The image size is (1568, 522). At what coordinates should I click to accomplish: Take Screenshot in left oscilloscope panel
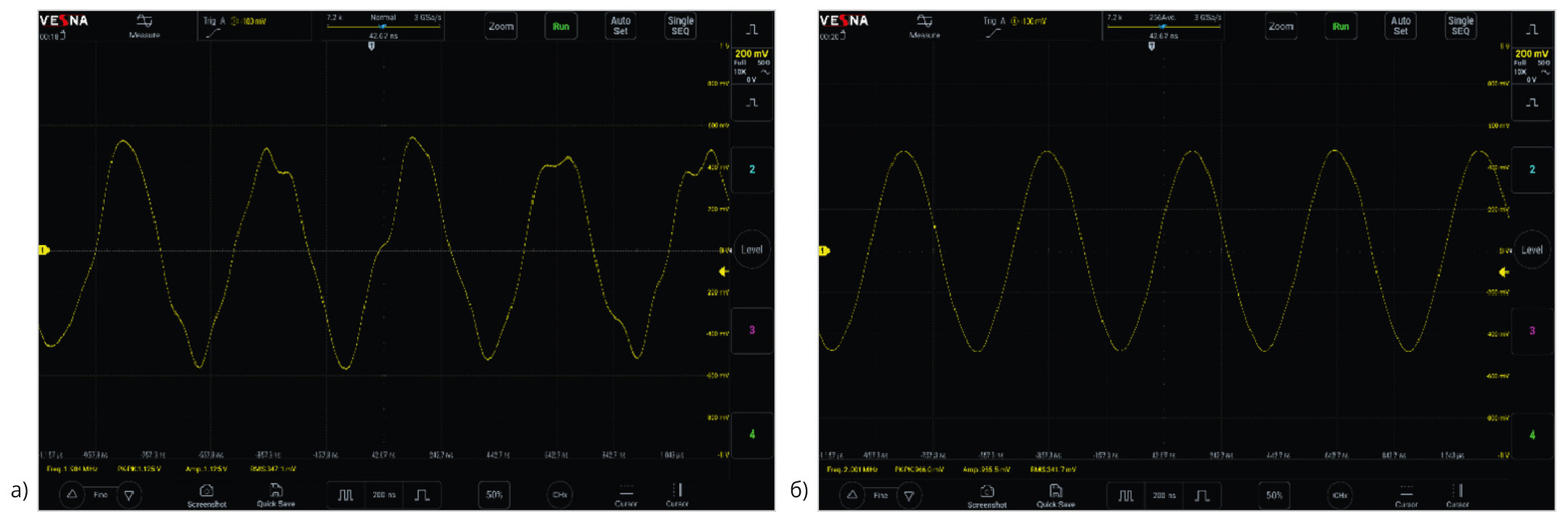(x=207, y=495)
